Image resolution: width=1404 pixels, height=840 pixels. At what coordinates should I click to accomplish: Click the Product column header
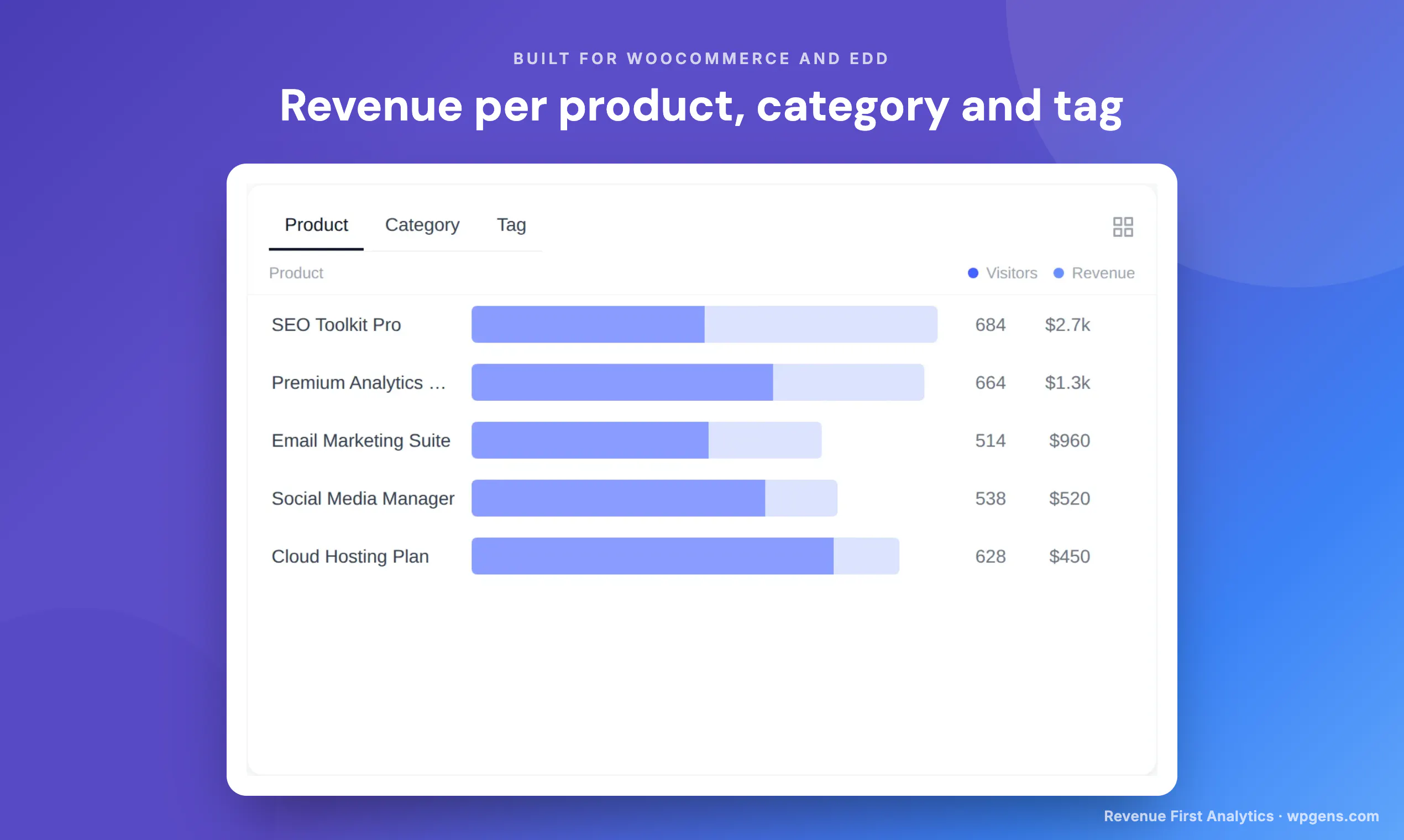point(296,274)
